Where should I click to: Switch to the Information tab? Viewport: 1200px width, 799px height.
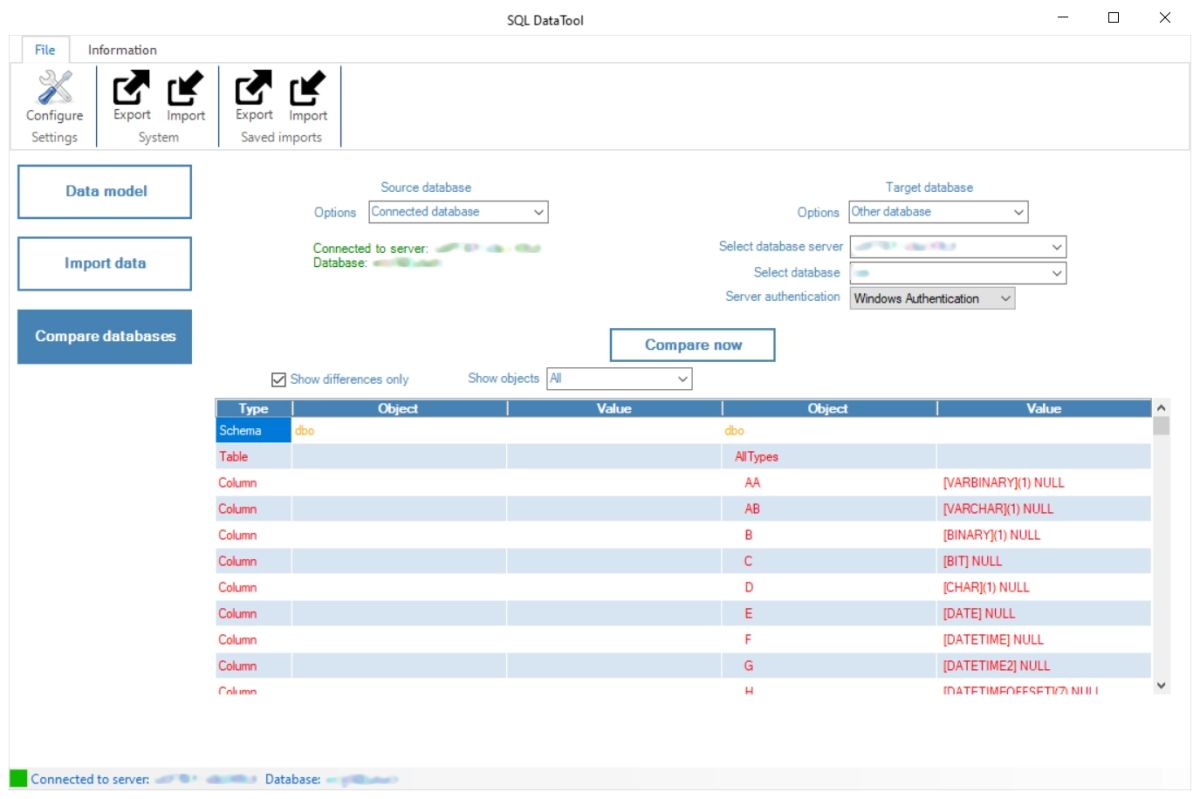[121, 49]
